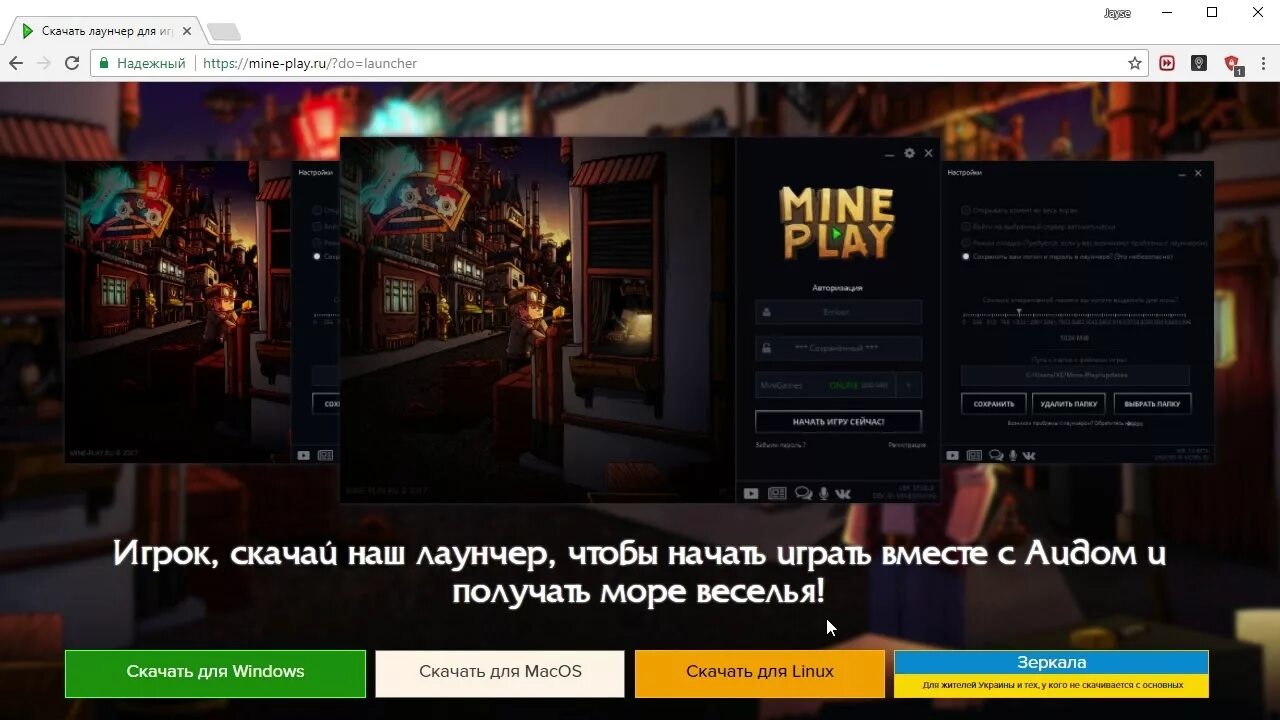Open the Chrome three-dot menu

[1263, 63]
